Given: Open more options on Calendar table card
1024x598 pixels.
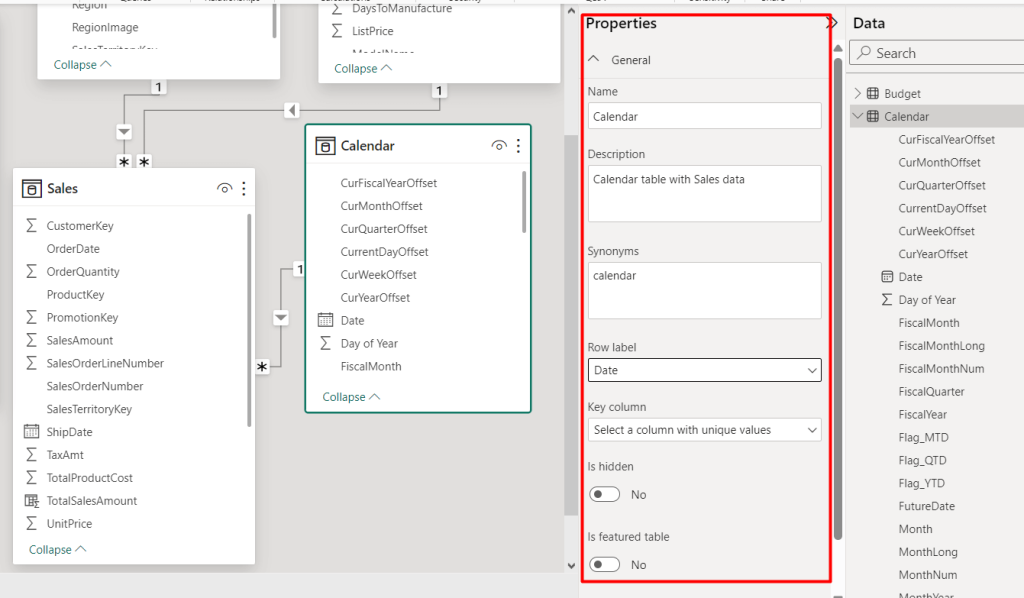Looking at the screenshot, I should [x=519, y=146].
